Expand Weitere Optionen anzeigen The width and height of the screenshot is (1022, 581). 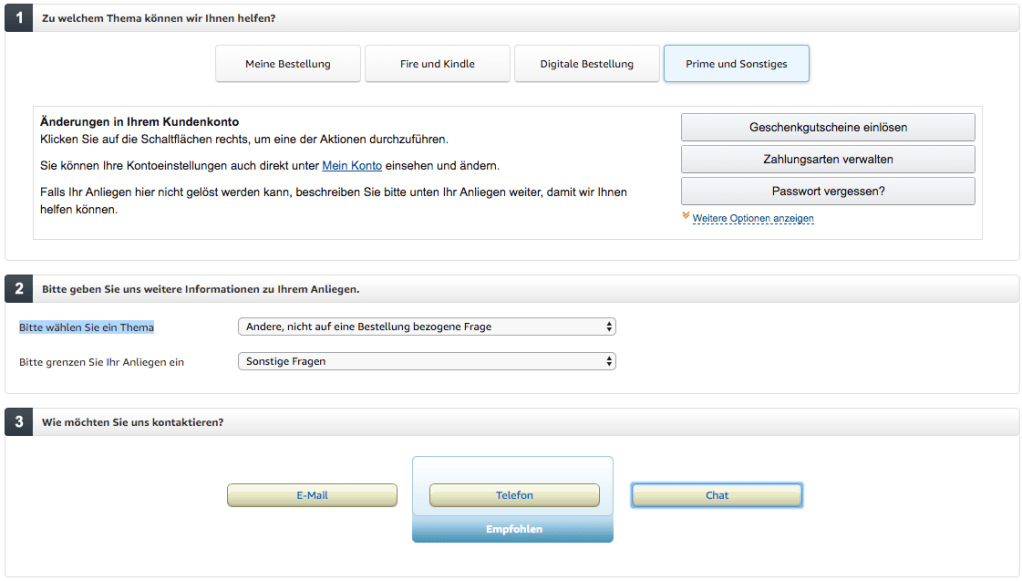pyautogui.click(x=753, y=218)
